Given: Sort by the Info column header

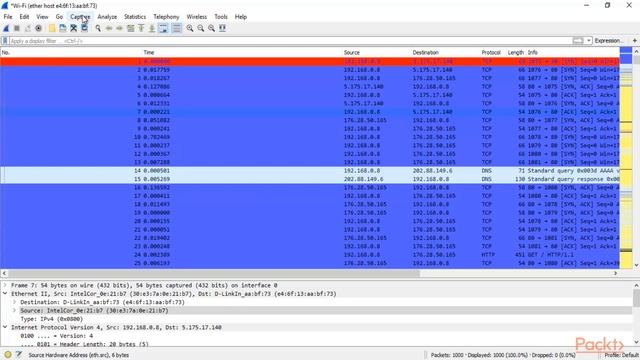Looking at the screenshot, I should tap(572, 52).
